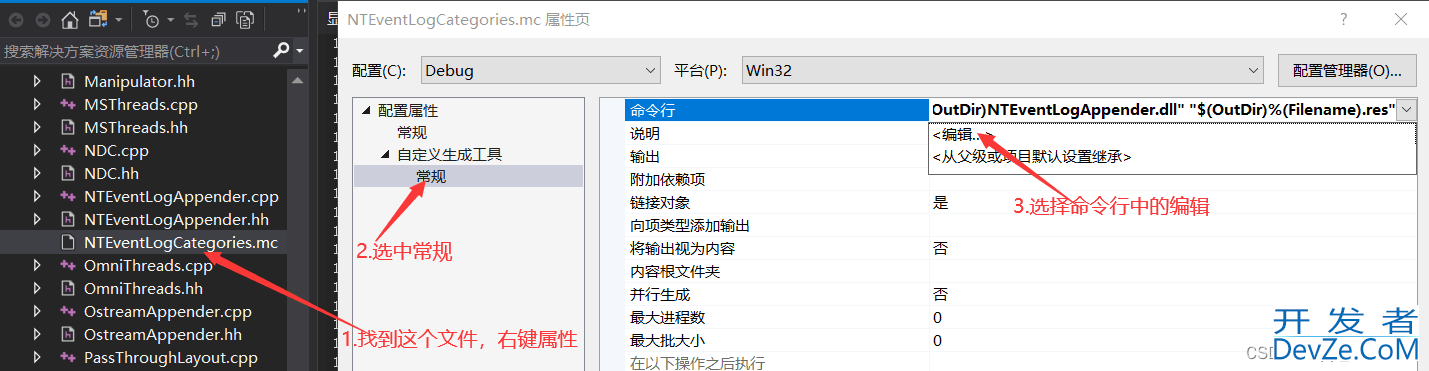Click the sync with active document icon
Image resolution: width=1429 pixels, height=371 pixels.
pyautogui.click(x=192, y=19)
